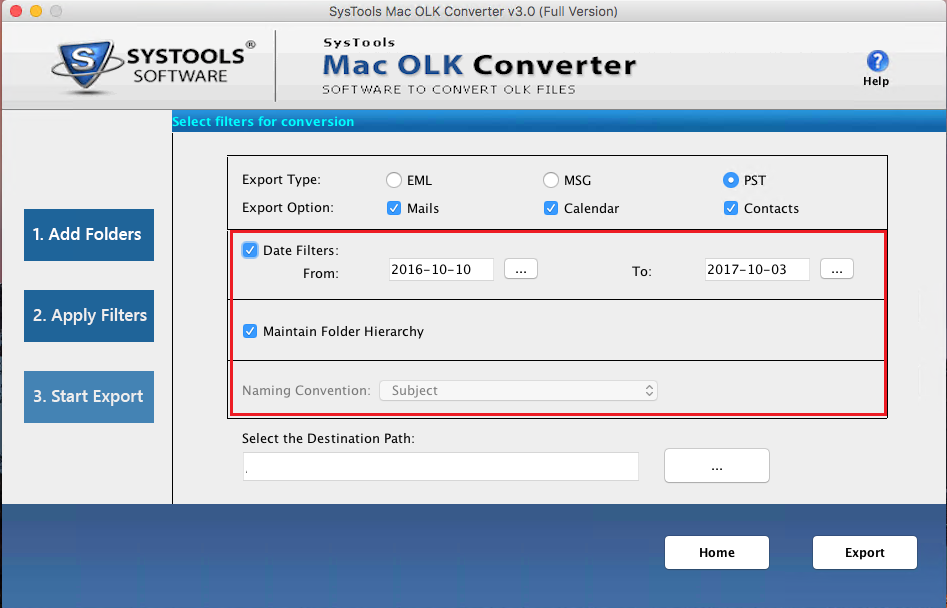Click the 'Select the Destination Path:' label
The height and width of the screenshot is (608, 947).
click(x=329, y=438)
